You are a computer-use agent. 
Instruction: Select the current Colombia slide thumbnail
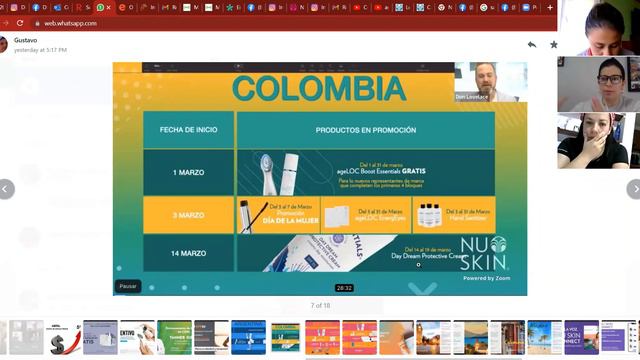[x=285, y=338]
